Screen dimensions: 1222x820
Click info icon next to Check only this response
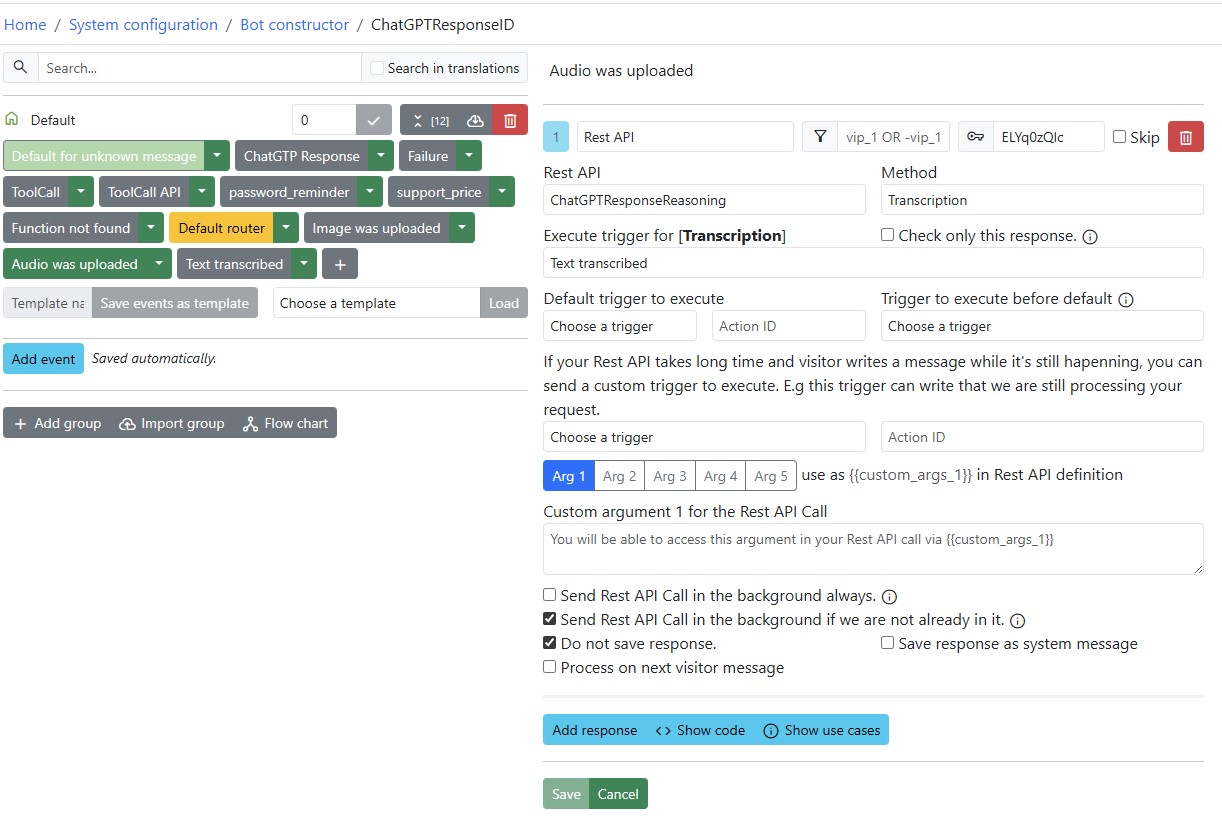[x=1091, y=237]
